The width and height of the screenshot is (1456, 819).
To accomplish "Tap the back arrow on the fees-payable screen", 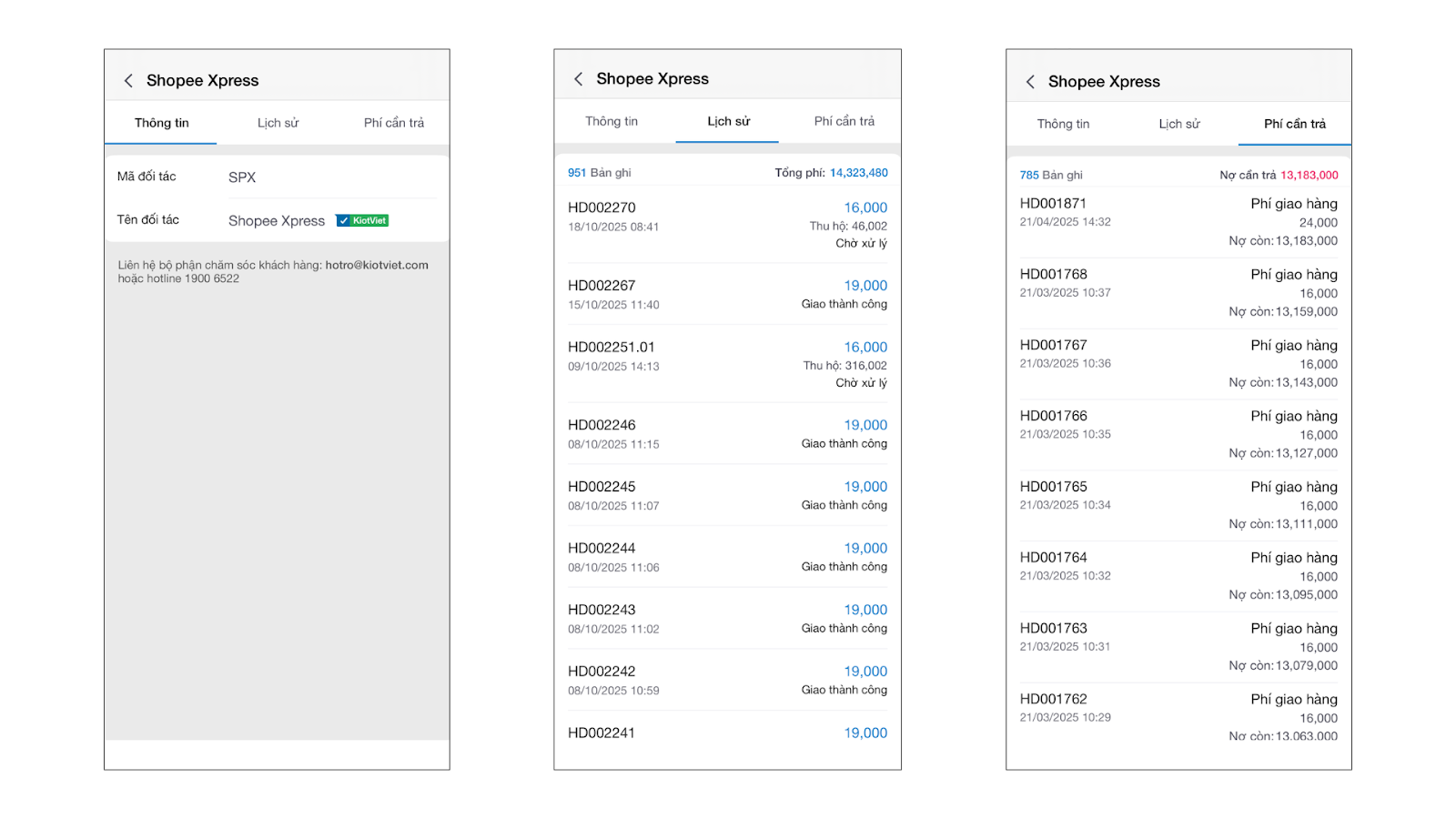I will (x=1030, y=82).
